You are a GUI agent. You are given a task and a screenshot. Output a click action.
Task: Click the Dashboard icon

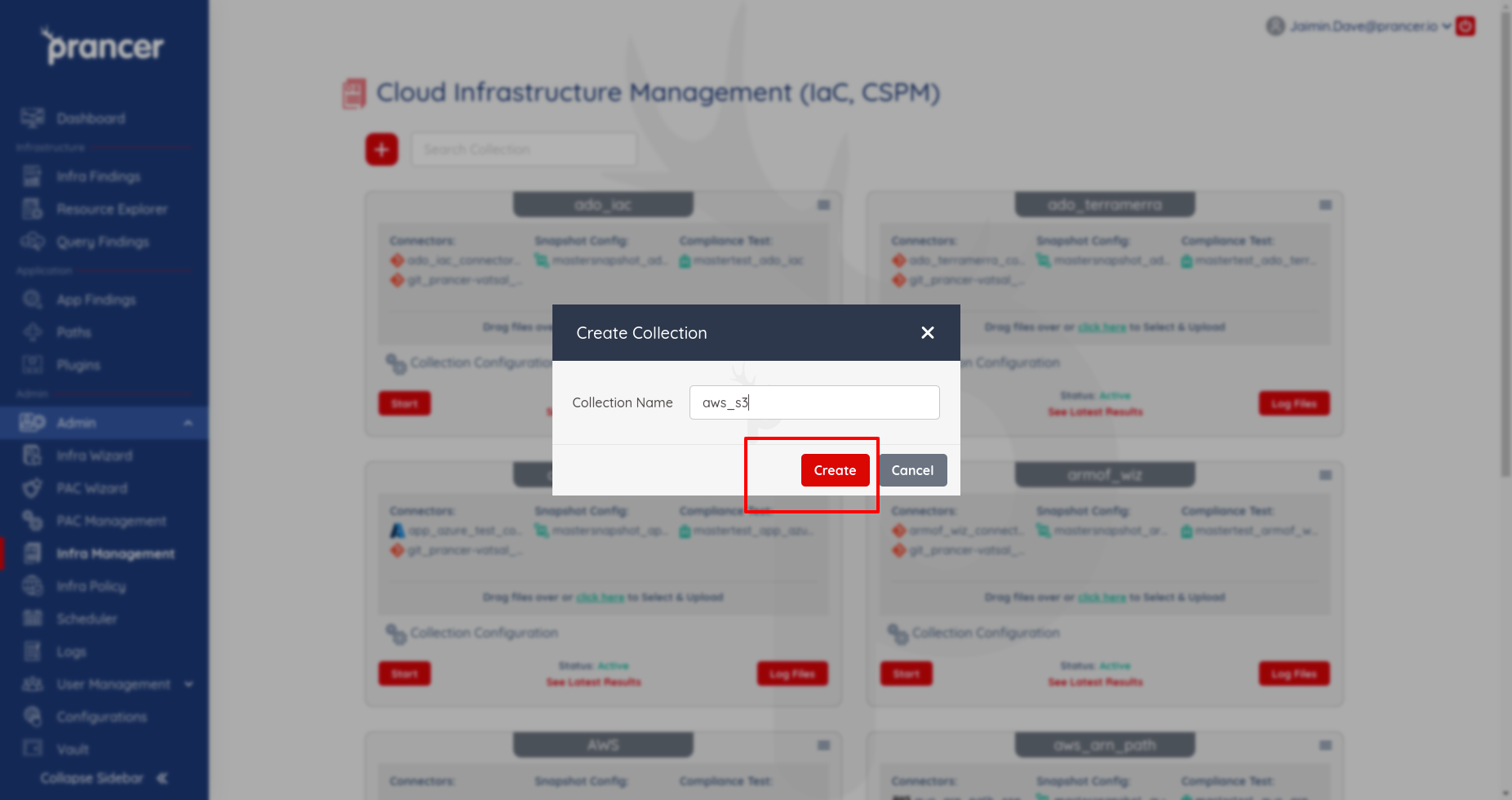click(33, 118)
